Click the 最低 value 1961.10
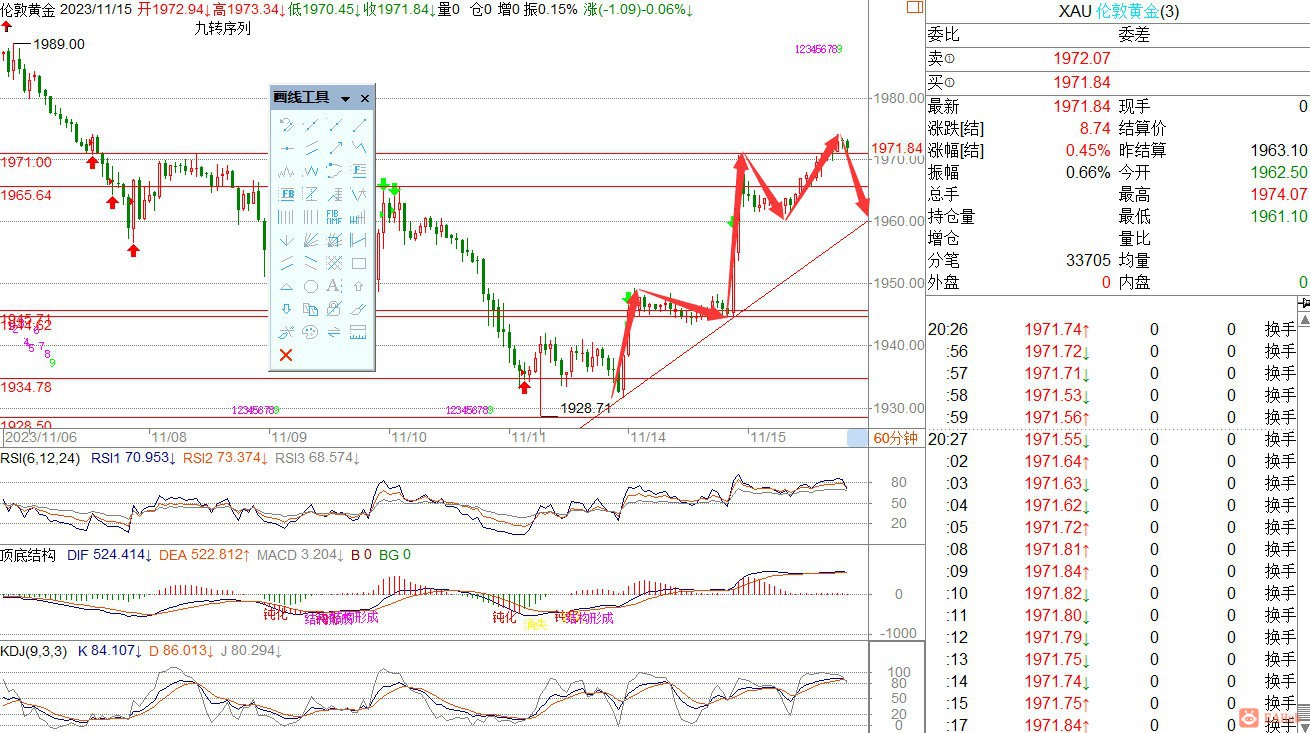The image size is (1310, 733). [x=1279, y=216]
